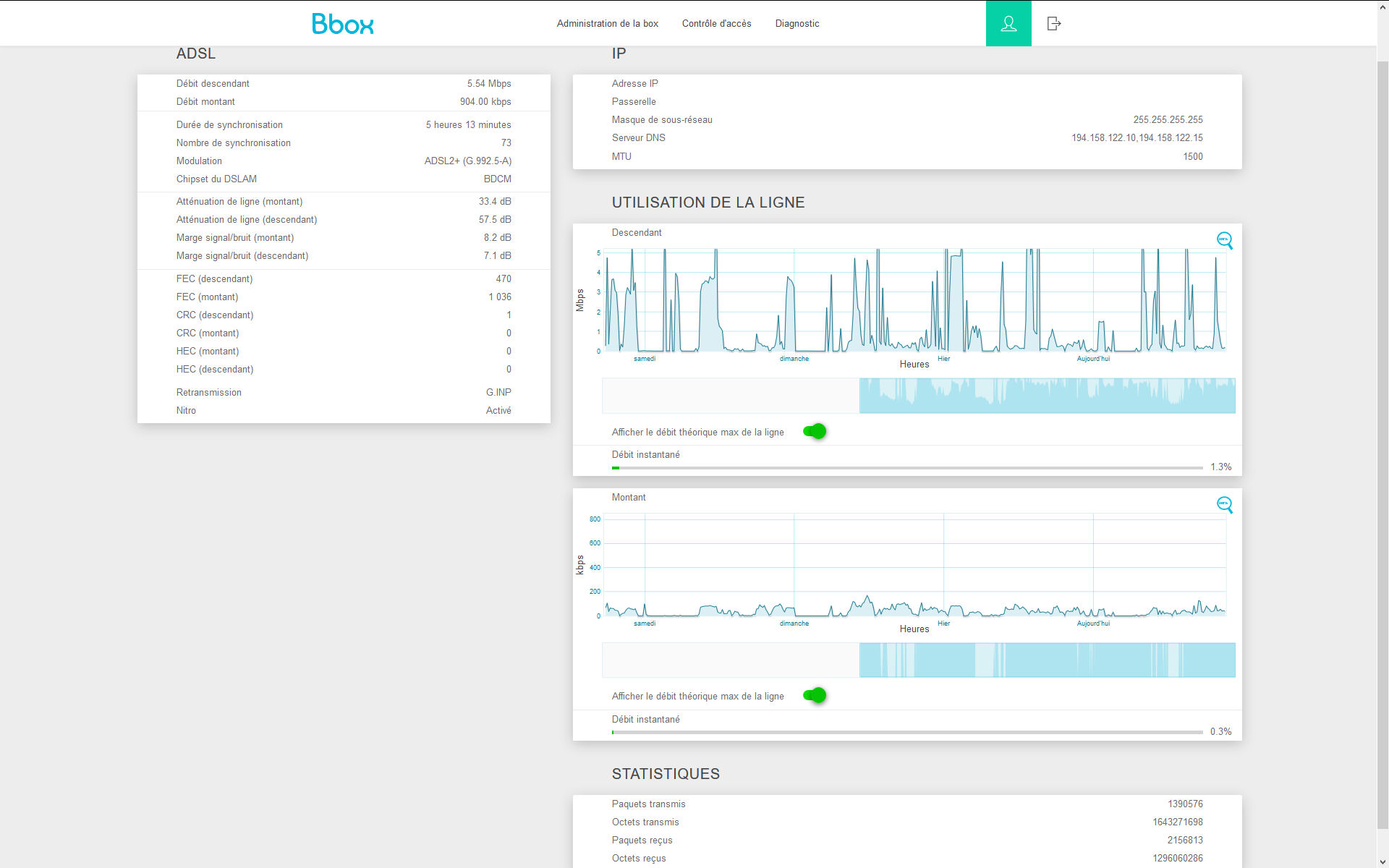This screenshot has width=1389, height=868.
Task: Open the Administration de la box menu
Action: (x=608, y=24)
